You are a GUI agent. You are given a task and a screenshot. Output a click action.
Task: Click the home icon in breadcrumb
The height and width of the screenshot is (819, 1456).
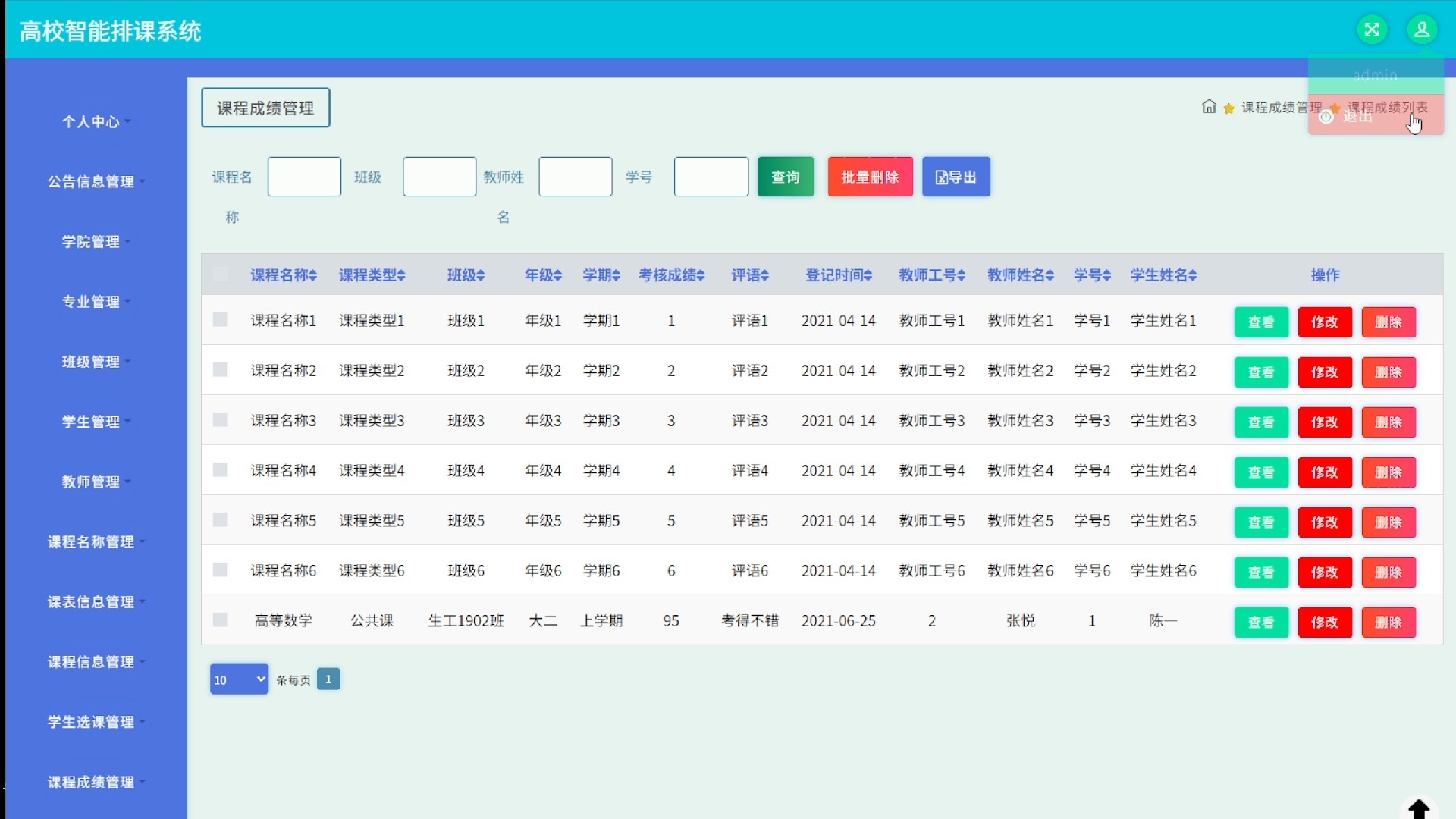tap(1209, 107)
